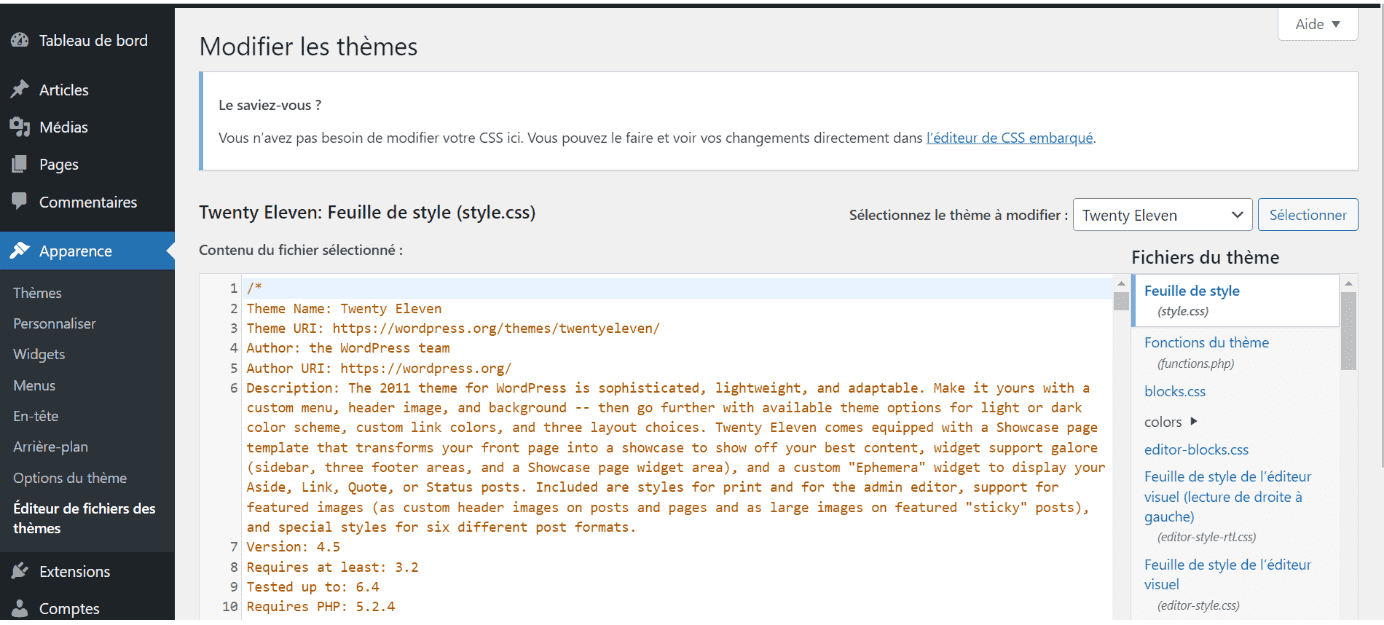Viewport: 1384px width, 625px height.
Task: Click 'Le saviez-vous ?' notice title
Action: tap(270, 104)
